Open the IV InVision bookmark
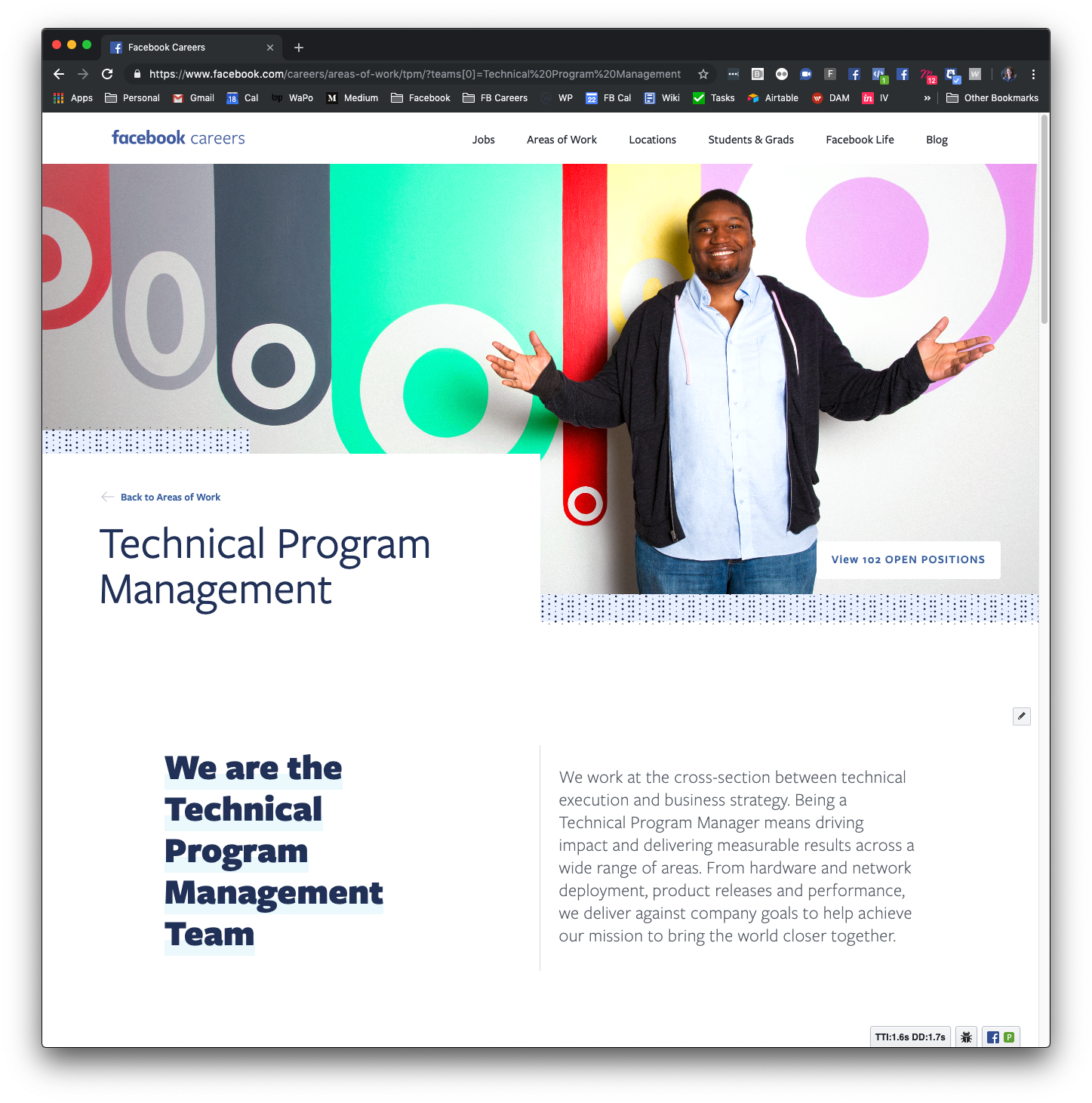Screen dimensions: 1092x1103 pos(875,98)
